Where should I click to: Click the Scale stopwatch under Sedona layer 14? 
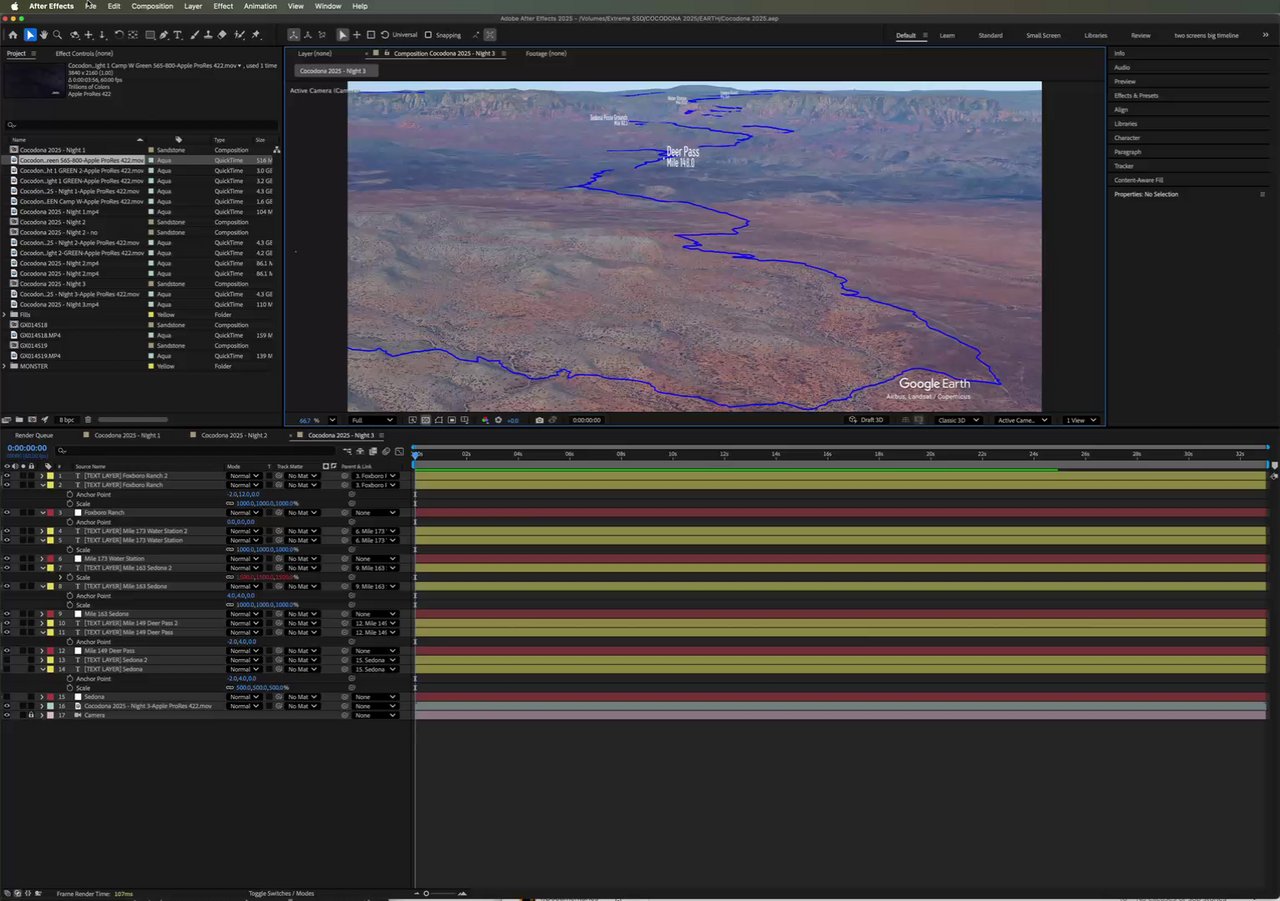pyautogui.click(x=70, y=688)
